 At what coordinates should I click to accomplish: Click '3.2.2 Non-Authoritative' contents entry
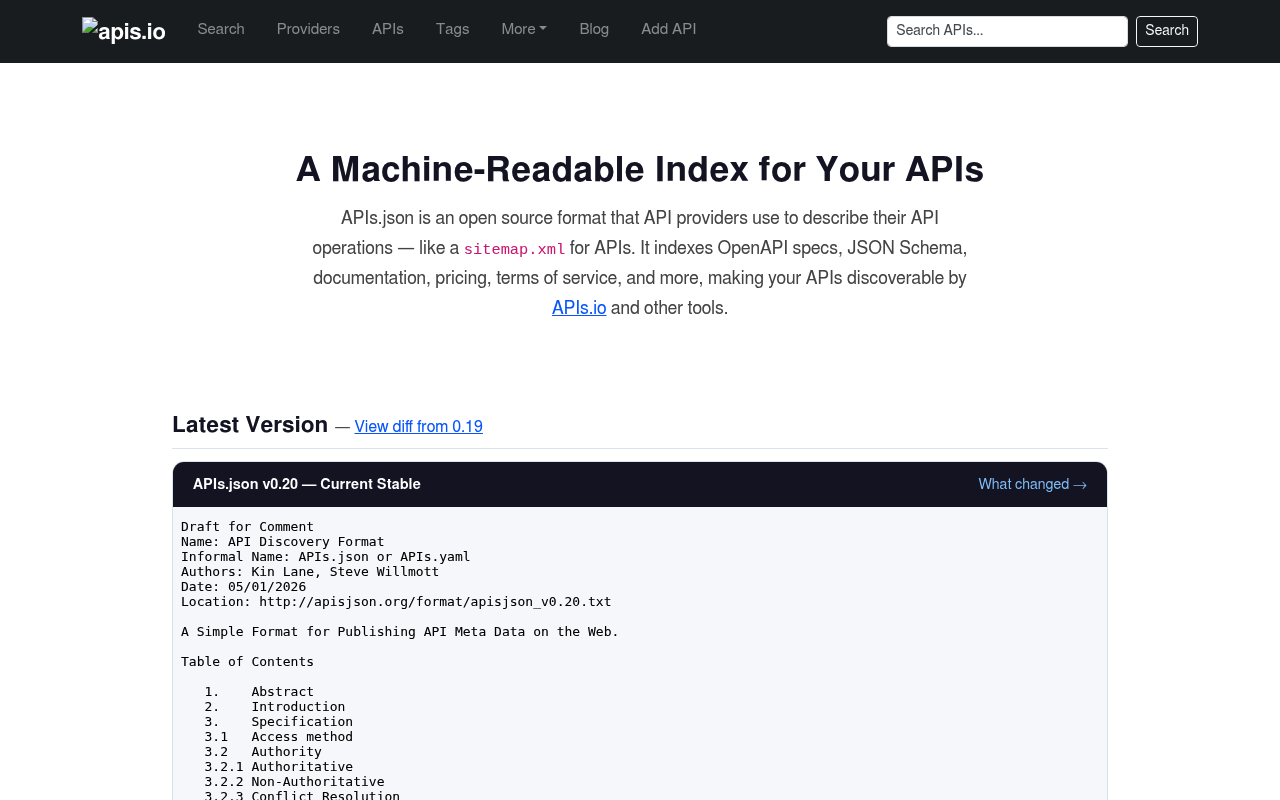tap(294, 782)
